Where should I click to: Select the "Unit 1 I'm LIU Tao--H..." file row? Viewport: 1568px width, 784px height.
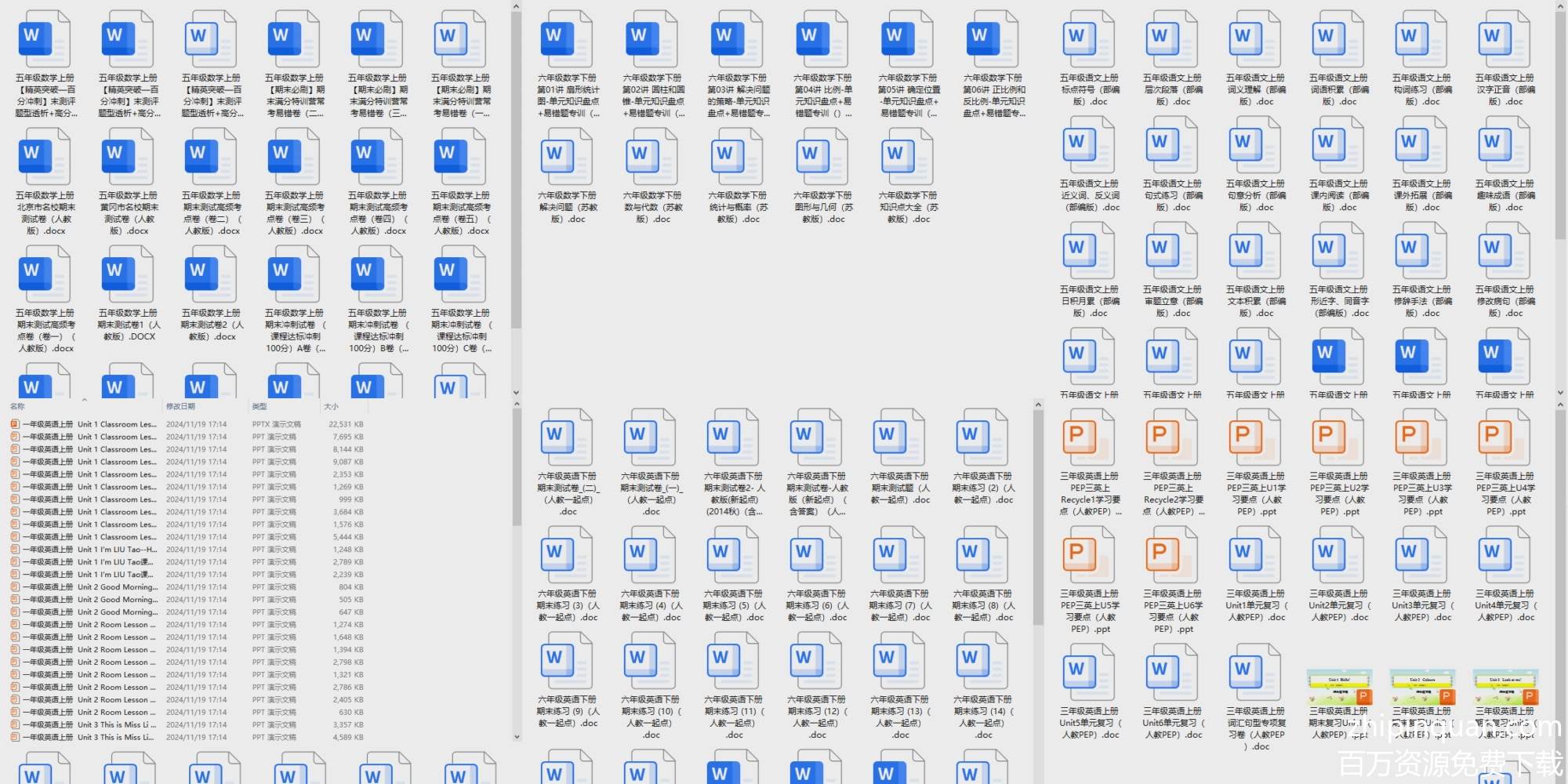(x=188, y=550)
